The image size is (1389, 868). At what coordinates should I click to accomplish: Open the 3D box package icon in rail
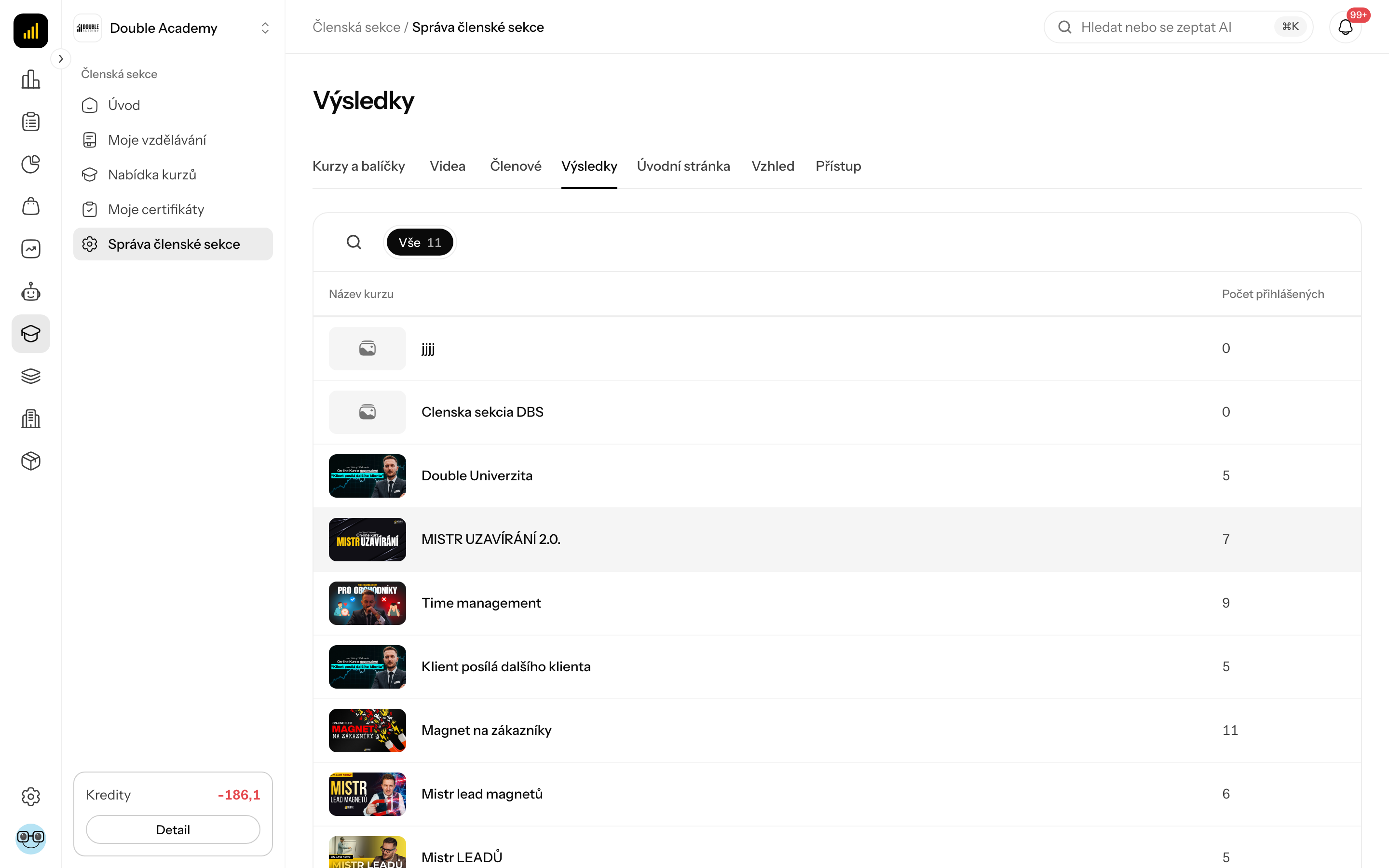(x=30, y=461)
